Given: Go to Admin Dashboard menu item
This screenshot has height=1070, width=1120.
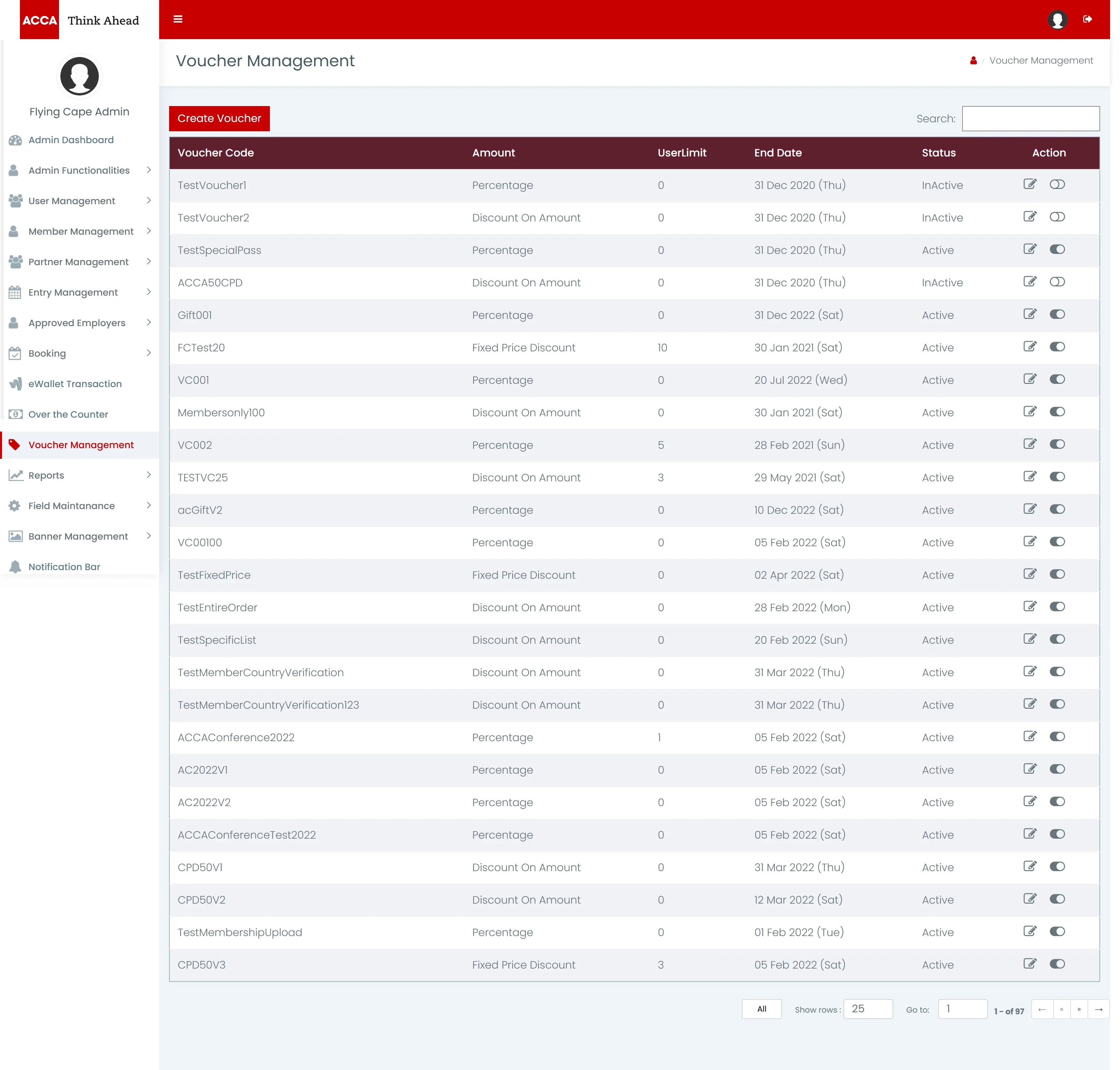Looking at the screenshot, I should pyautogui.click(x=71, y=140).
